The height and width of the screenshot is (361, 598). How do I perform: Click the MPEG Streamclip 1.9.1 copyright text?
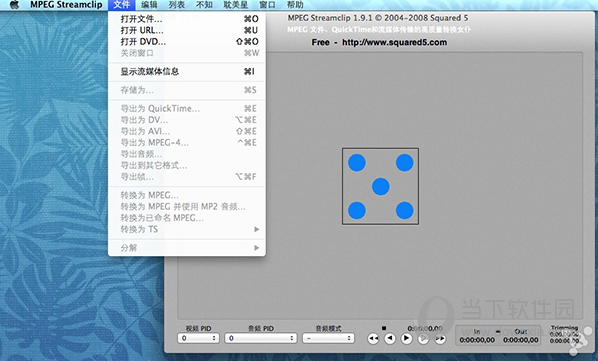pyautogui.click(x=378, y=18)
